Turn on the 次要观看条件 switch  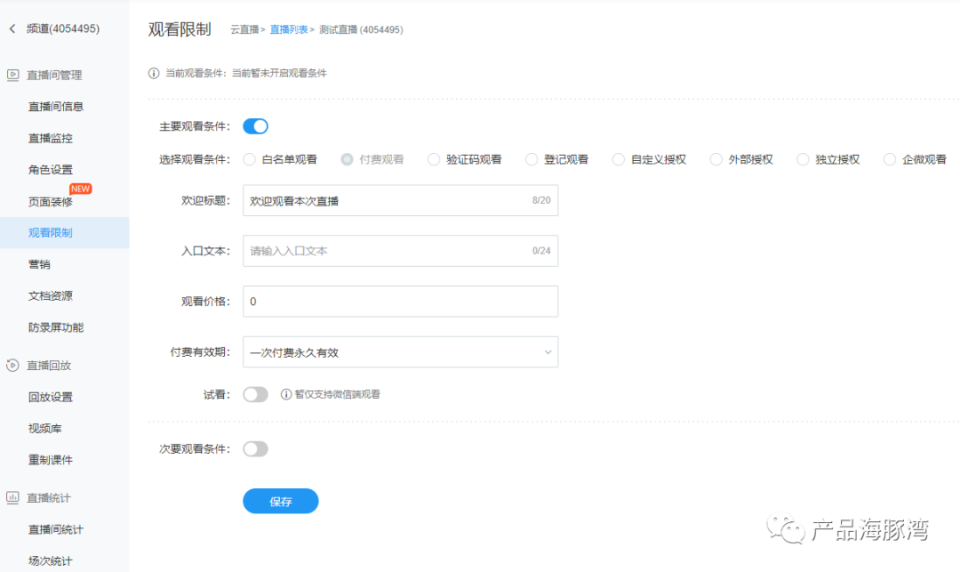tap(255, 449)
